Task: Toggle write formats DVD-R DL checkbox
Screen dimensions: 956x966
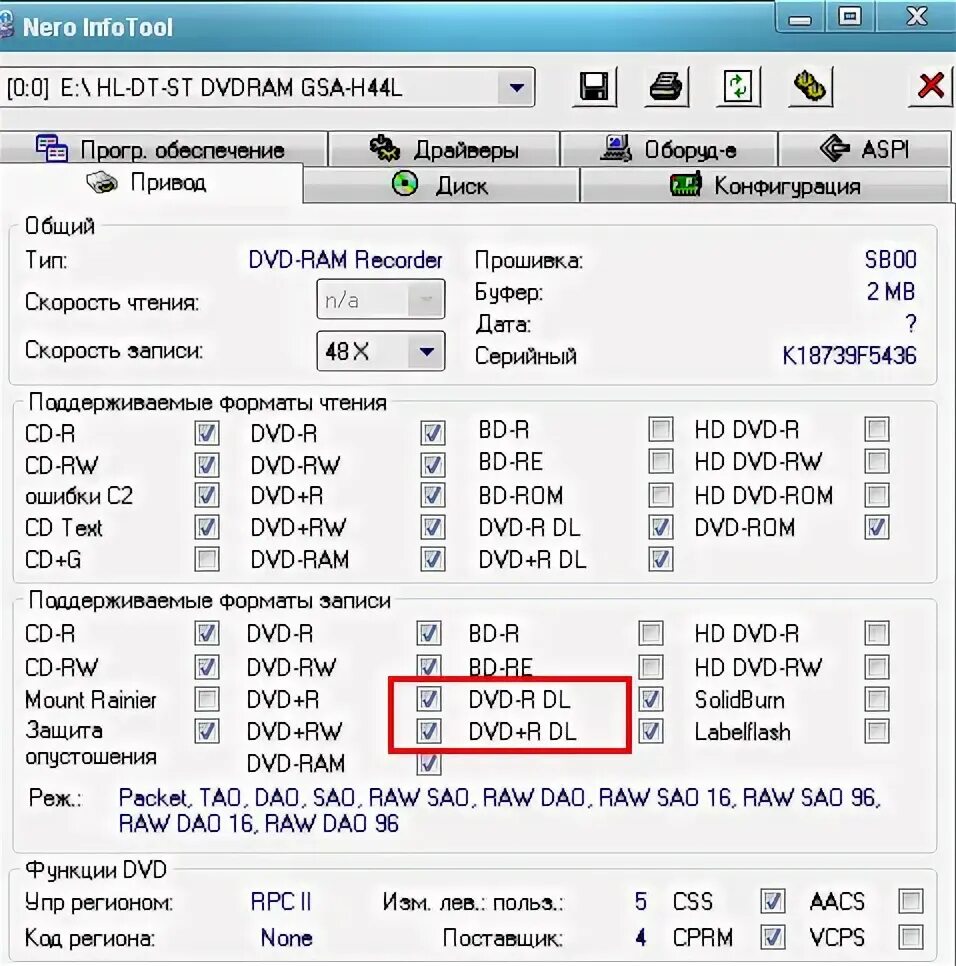Action: coord(650,699)
